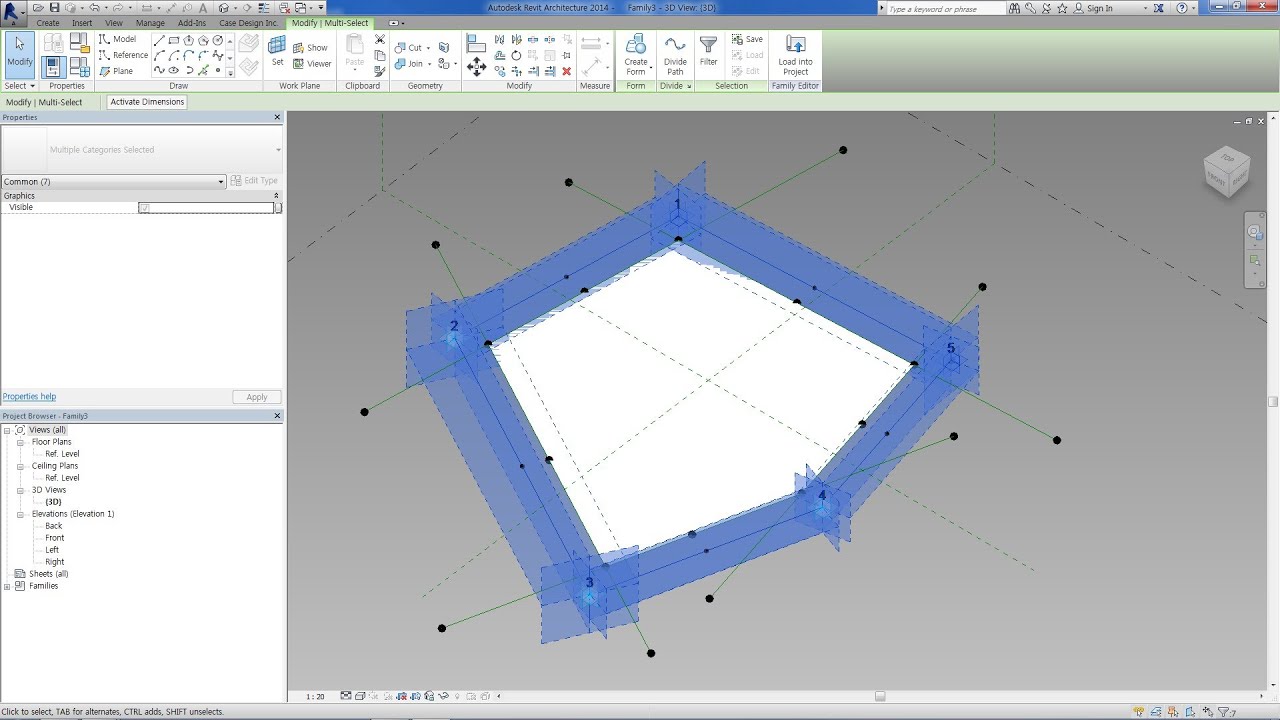Open the Properties help link
Image resolution: width=1280 pixels, height=720 pixels.
coord(29,397)
